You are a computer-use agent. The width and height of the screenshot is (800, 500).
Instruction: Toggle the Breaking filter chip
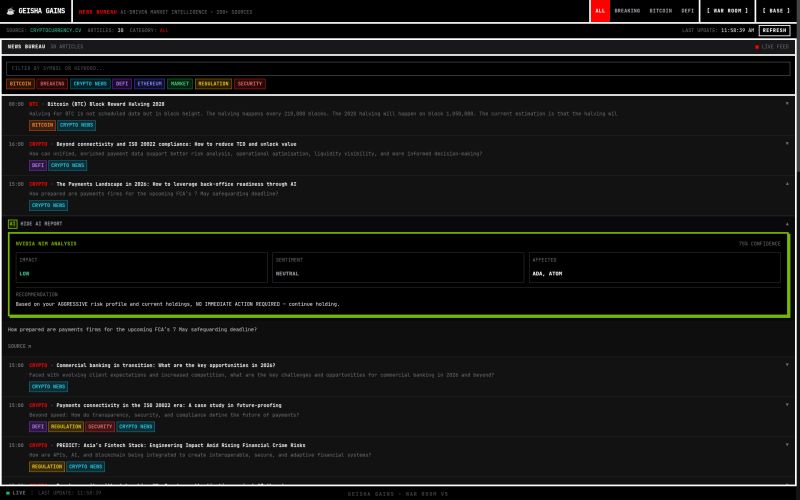point(52,84)
